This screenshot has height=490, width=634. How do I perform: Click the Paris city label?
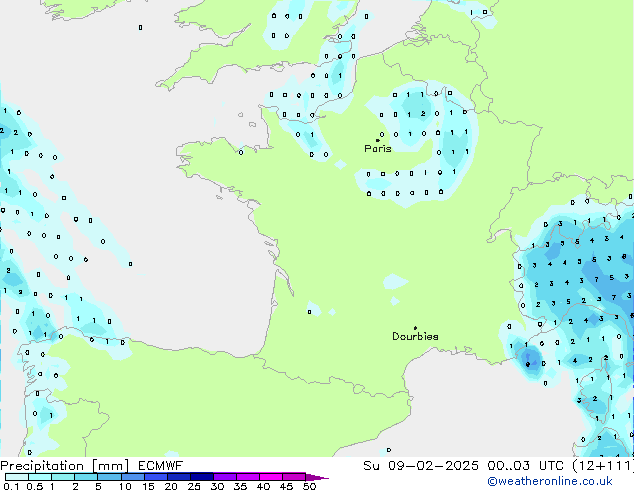point(378,148)
